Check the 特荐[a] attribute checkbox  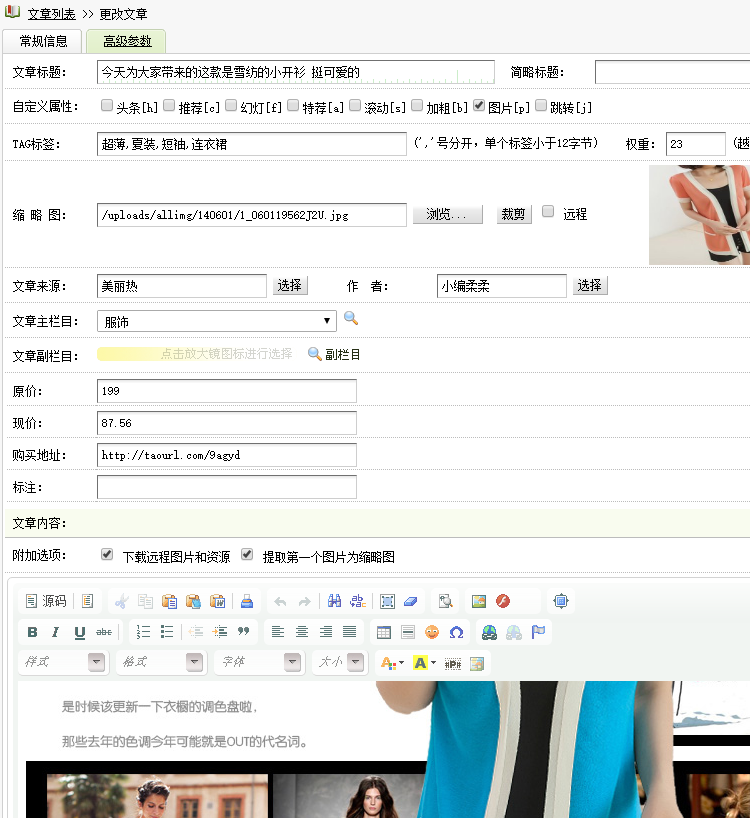(x=293, y=106)
